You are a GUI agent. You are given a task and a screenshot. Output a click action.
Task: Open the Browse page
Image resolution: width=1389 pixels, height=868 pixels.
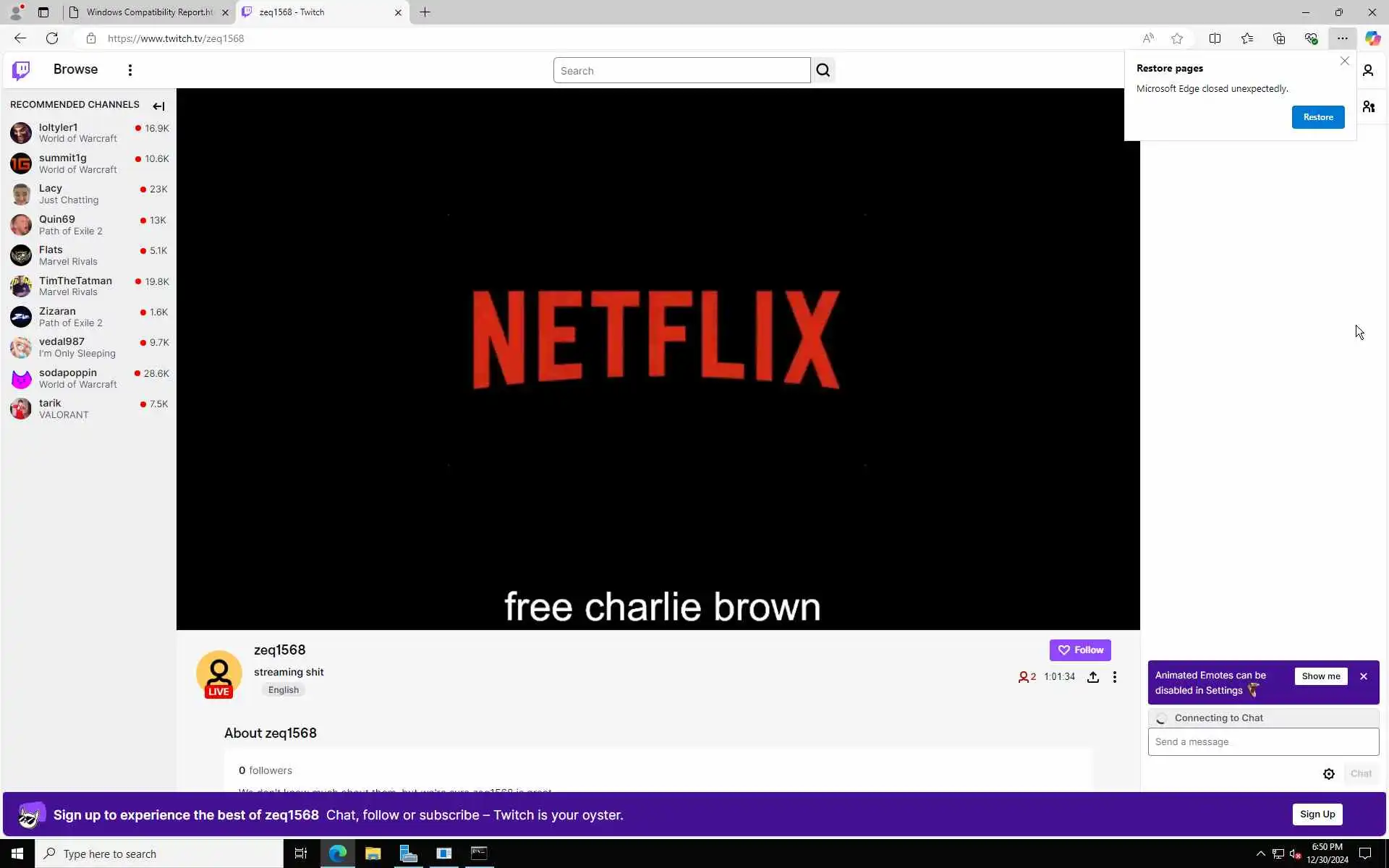coord(75,69)
